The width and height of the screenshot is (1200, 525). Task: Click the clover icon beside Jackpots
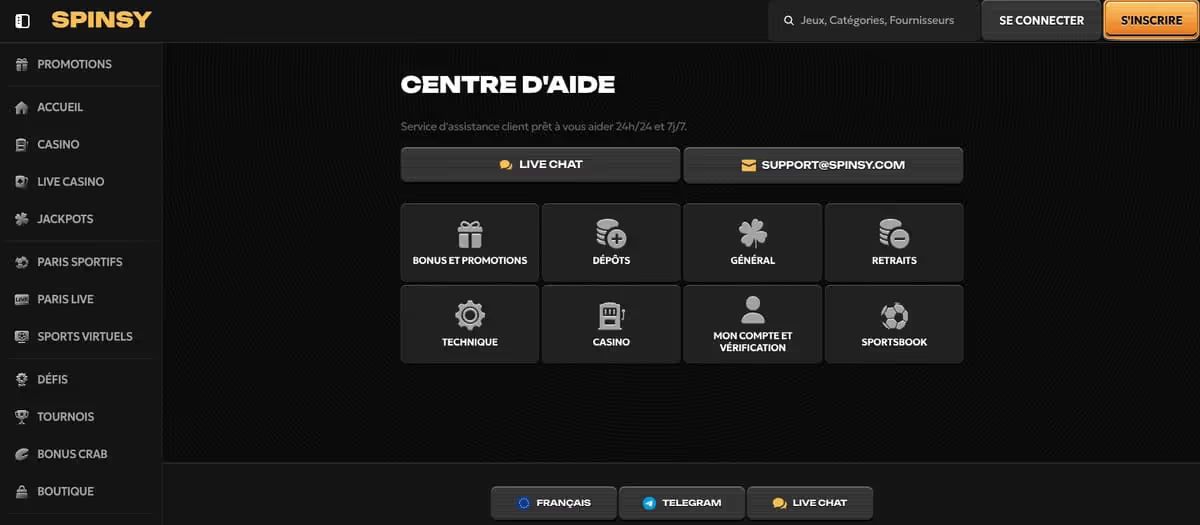(x=22, y=219)
